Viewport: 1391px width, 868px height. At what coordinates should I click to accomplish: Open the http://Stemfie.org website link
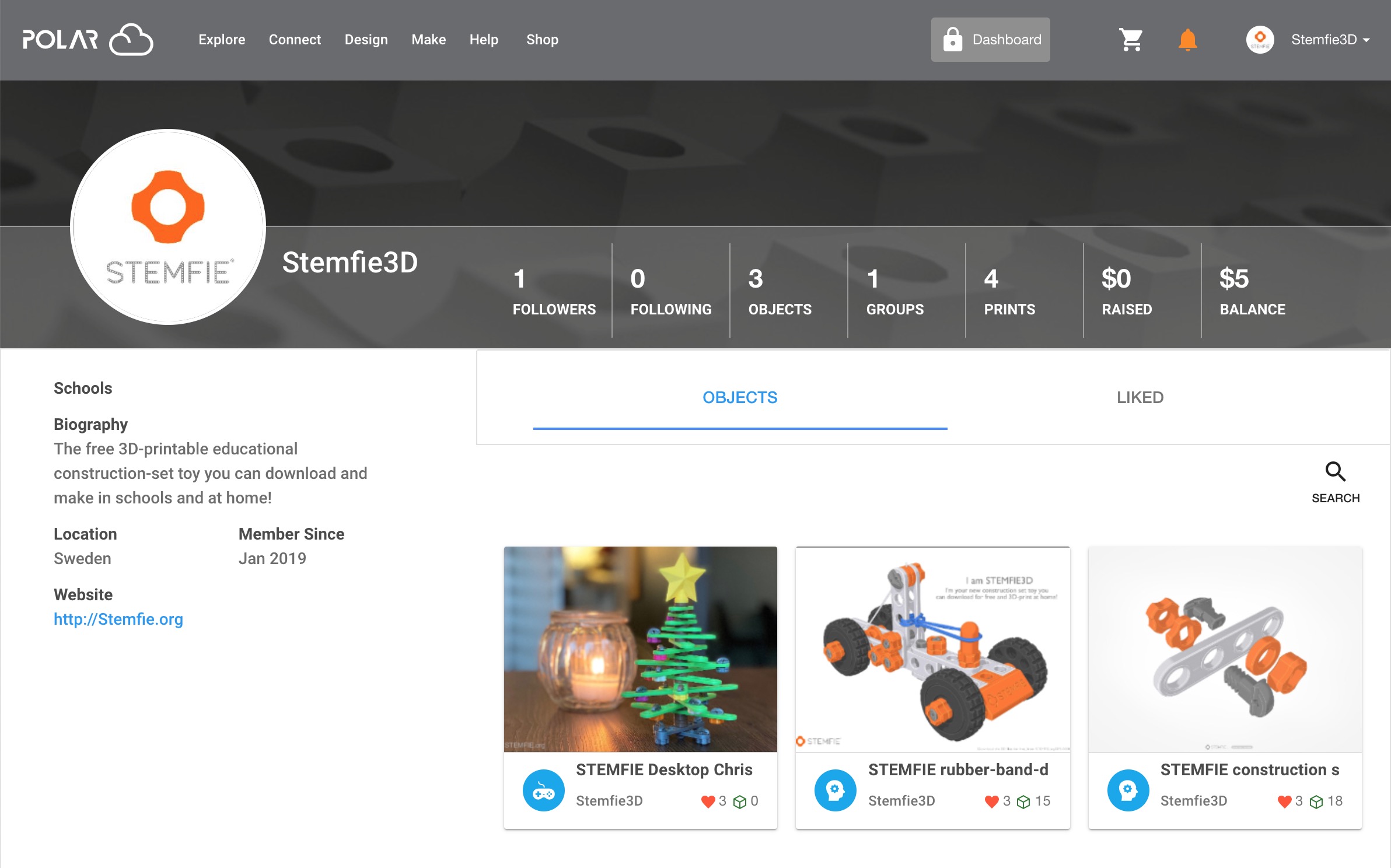coord(118,619)
